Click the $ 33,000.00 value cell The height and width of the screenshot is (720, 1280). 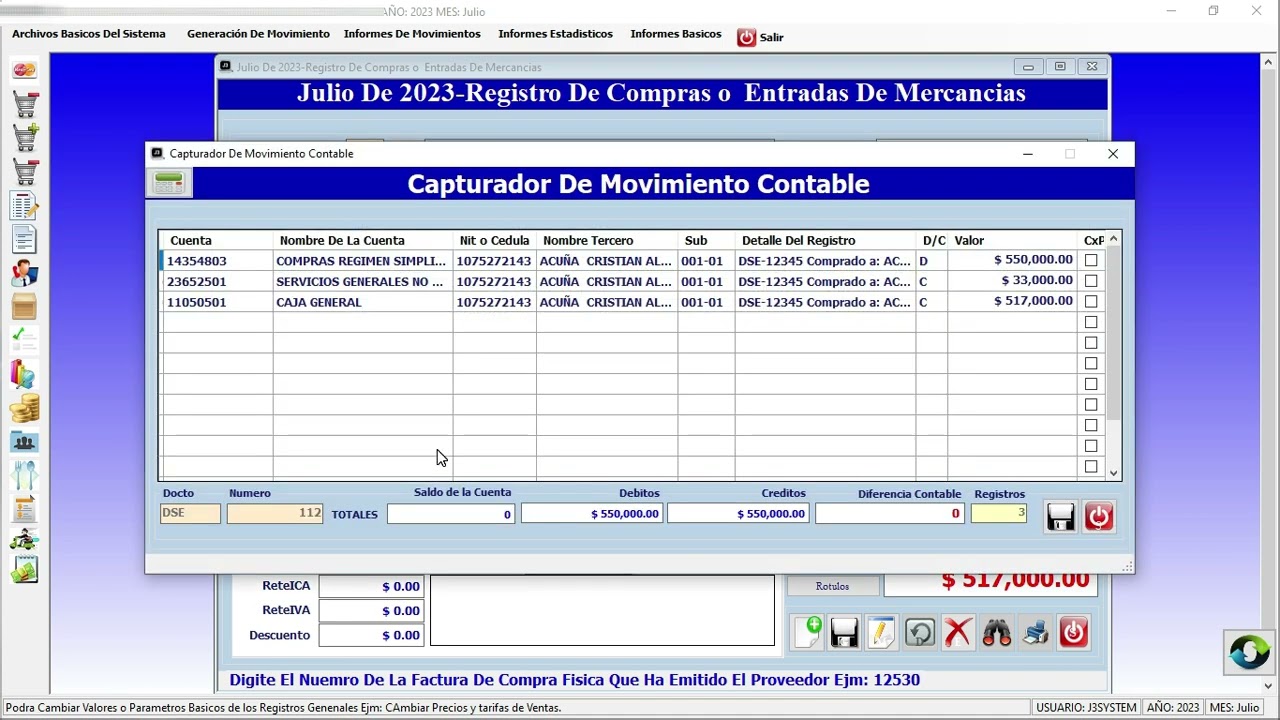coord(1012,281)
